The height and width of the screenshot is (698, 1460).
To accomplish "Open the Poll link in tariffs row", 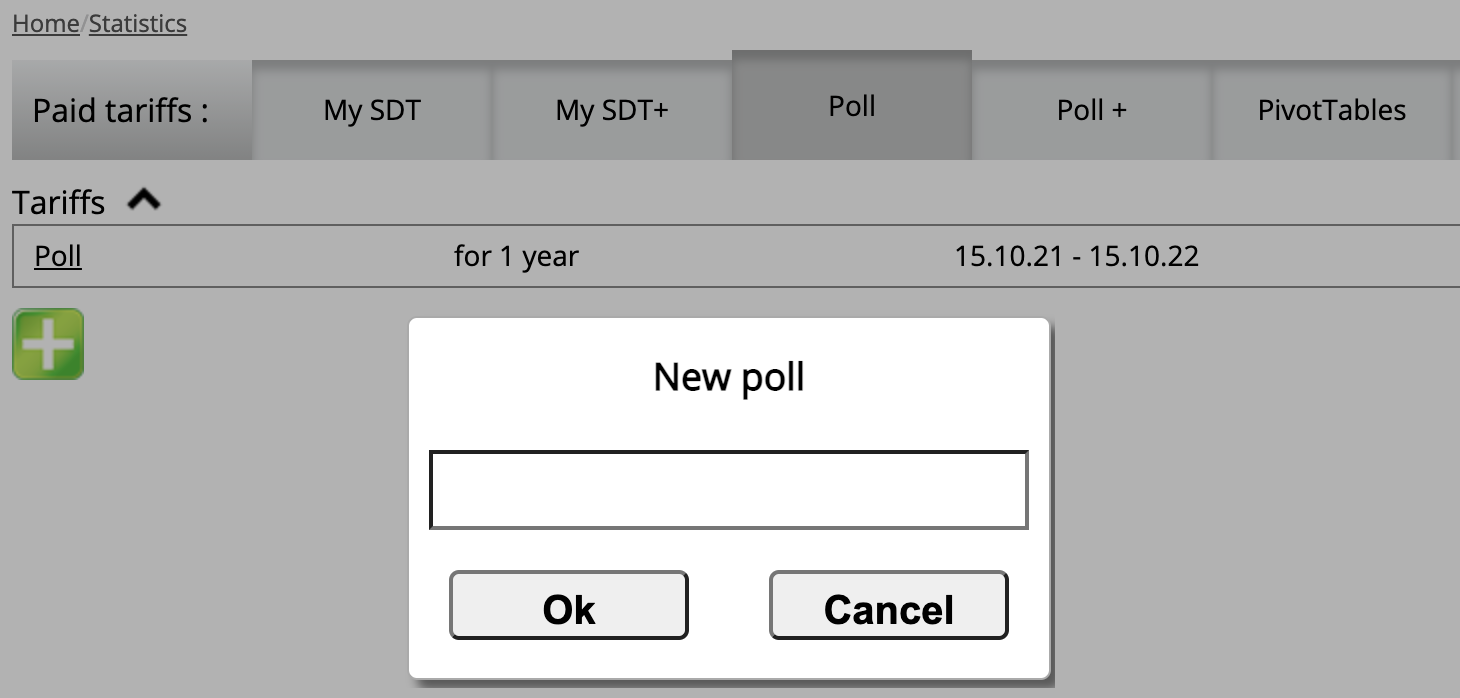I will (58, 256).
